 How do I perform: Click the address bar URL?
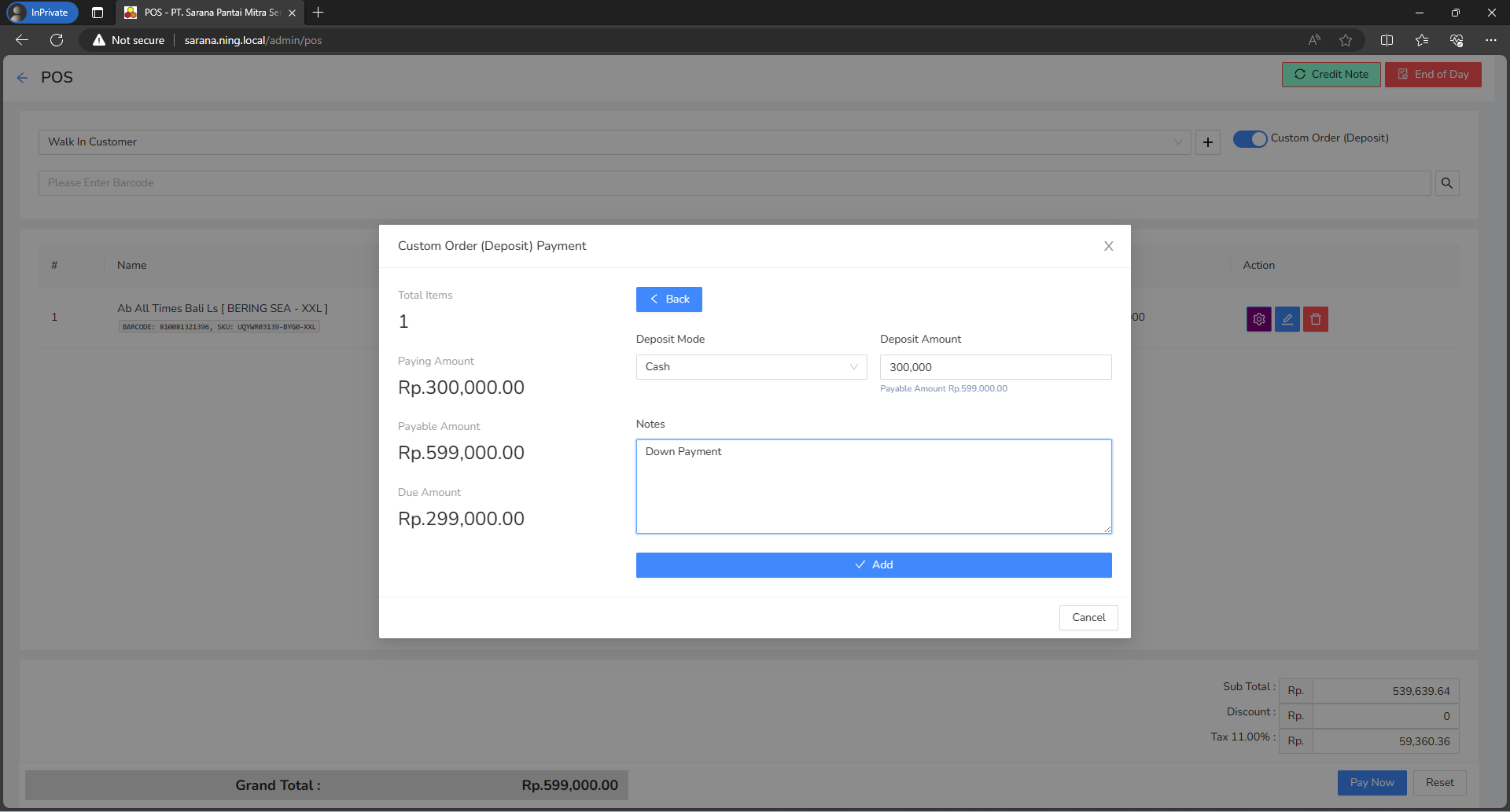click(x=253, y=40)
